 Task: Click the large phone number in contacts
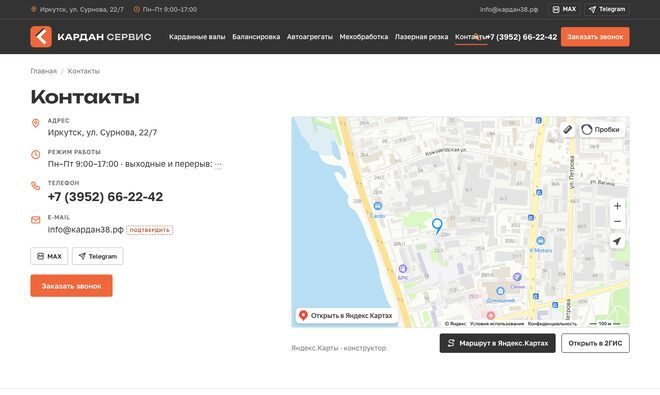pyautogui.click(x=105, y=197)
